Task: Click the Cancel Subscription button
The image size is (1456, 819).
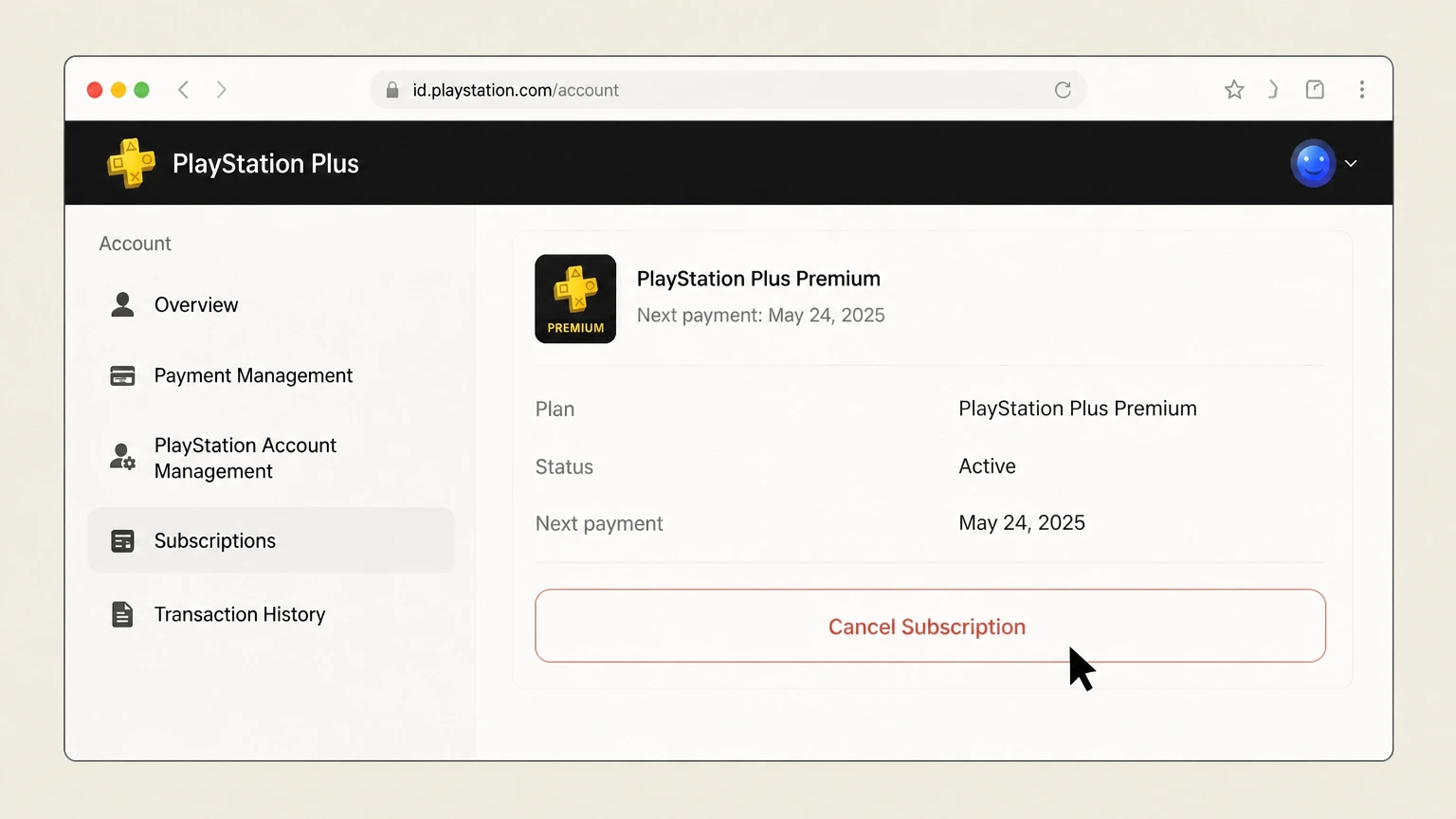Action: tap(930, 626)
